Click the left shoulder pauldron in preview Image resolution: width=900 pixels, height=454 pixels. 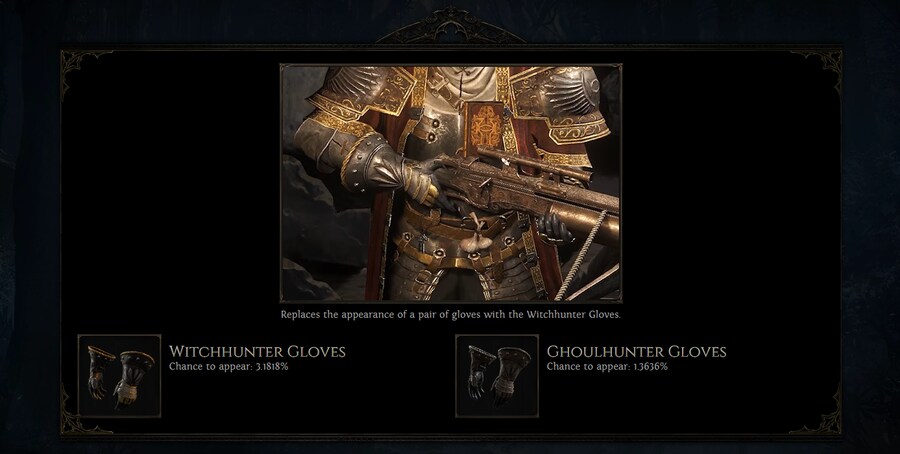coord(359,92)
